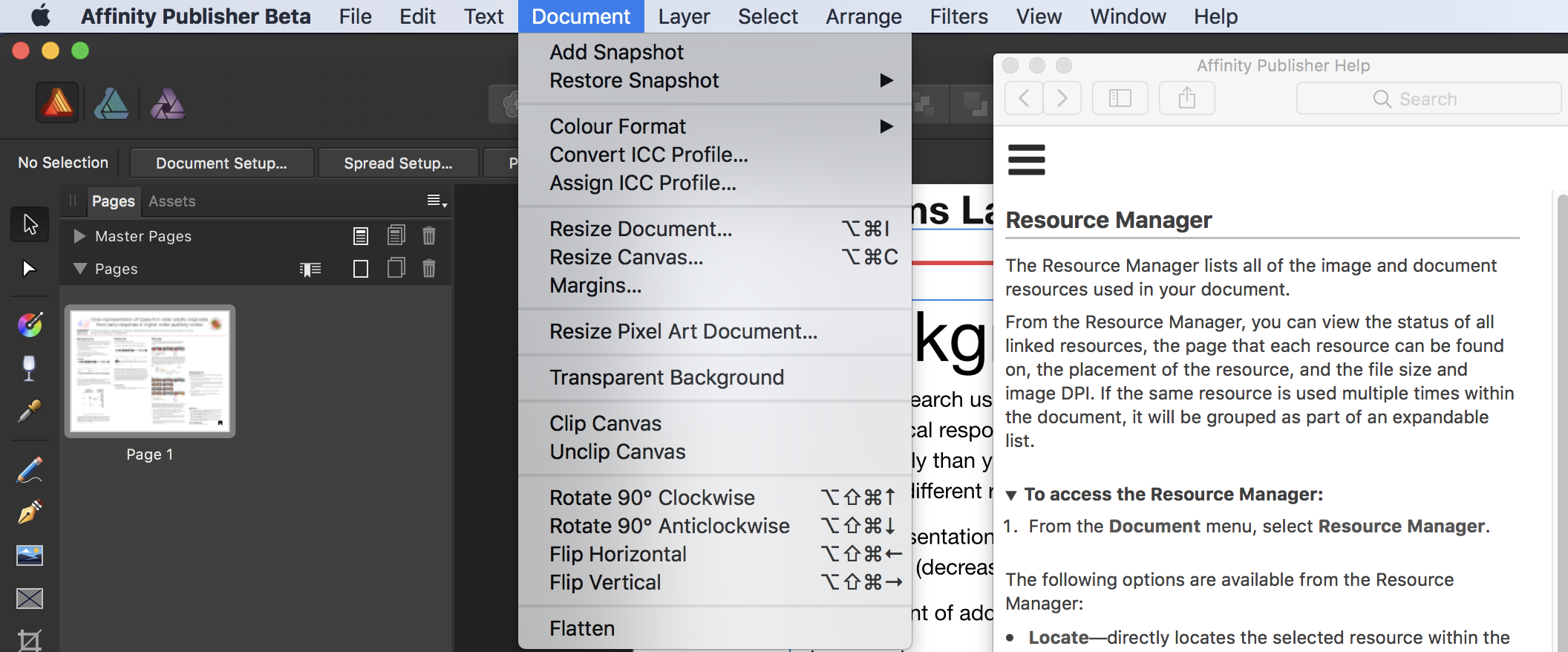The height and width of the screenshot is (652, 1568).
Task: Choose Assign ICC Profile menu item
Action: point(715,183)
